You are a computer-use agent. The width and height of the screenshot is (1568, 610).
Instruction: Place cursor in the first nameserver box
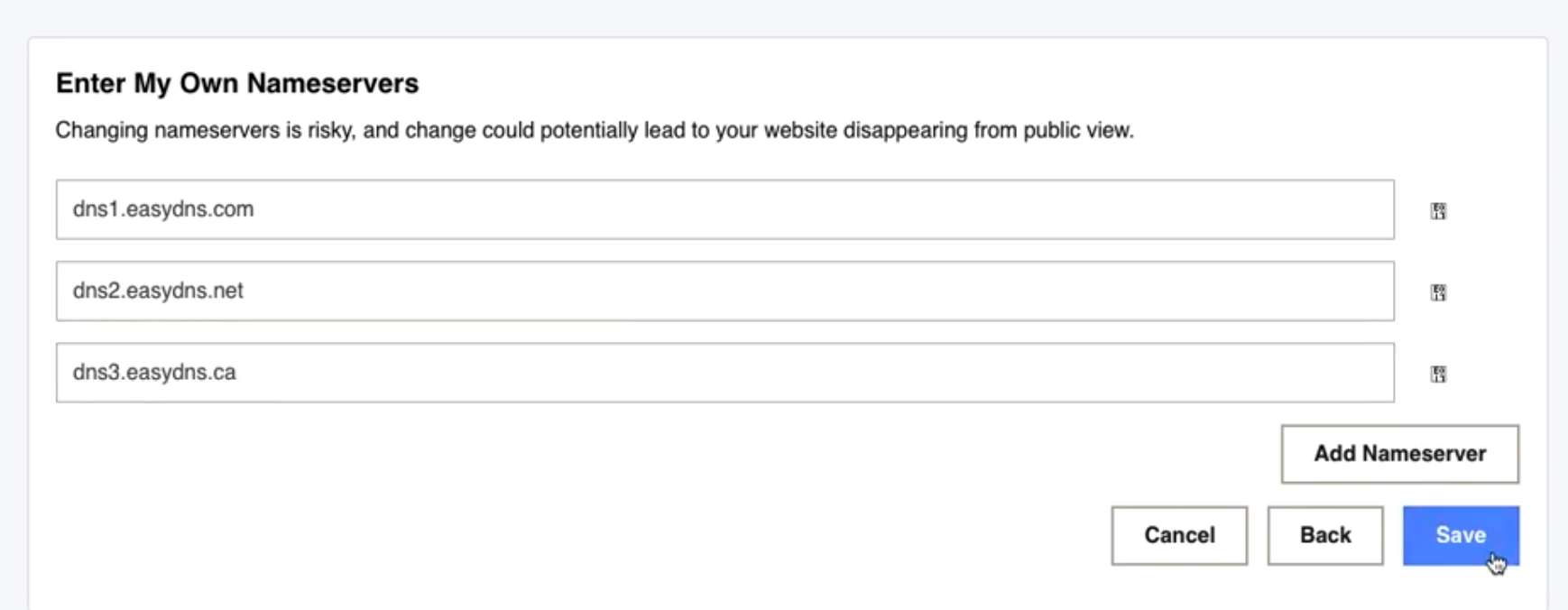pos(724,209)
